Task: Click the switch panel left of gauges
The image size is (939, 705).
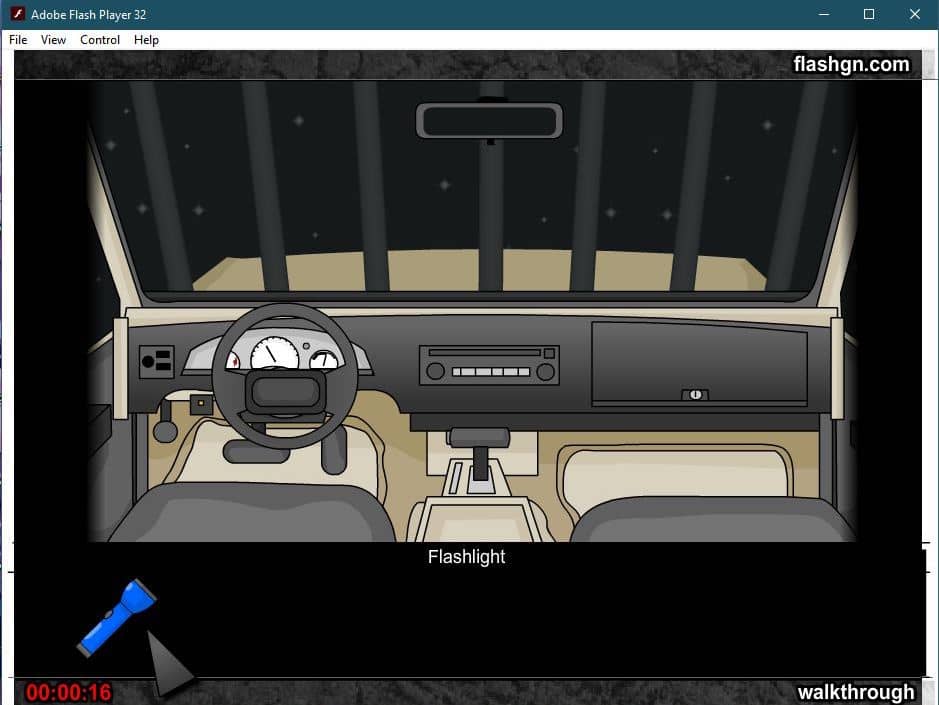Action: (x=156, y=362)
